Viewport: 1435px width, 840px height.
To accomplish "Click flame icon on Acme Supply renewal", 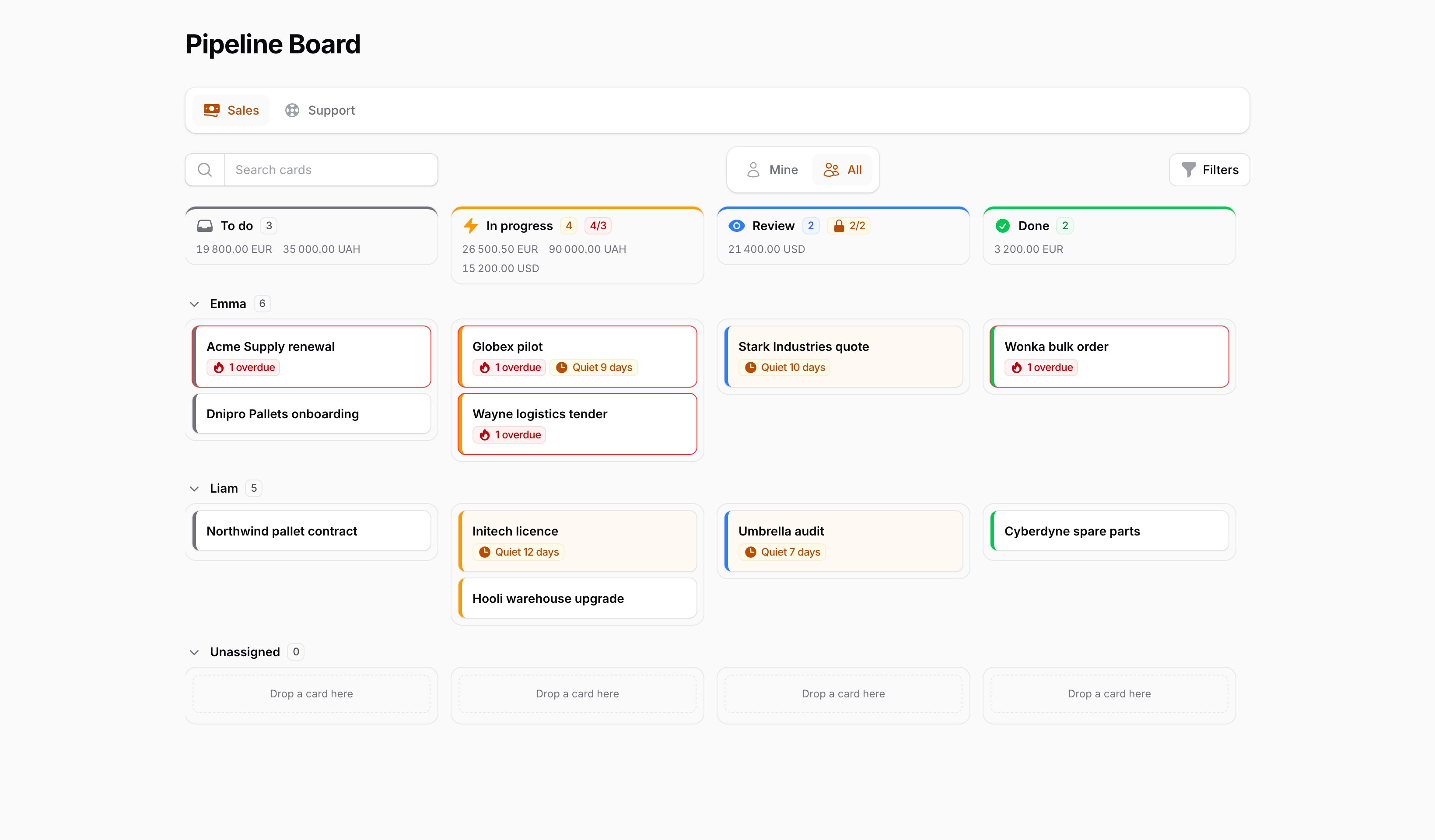I will click(219, 368).
